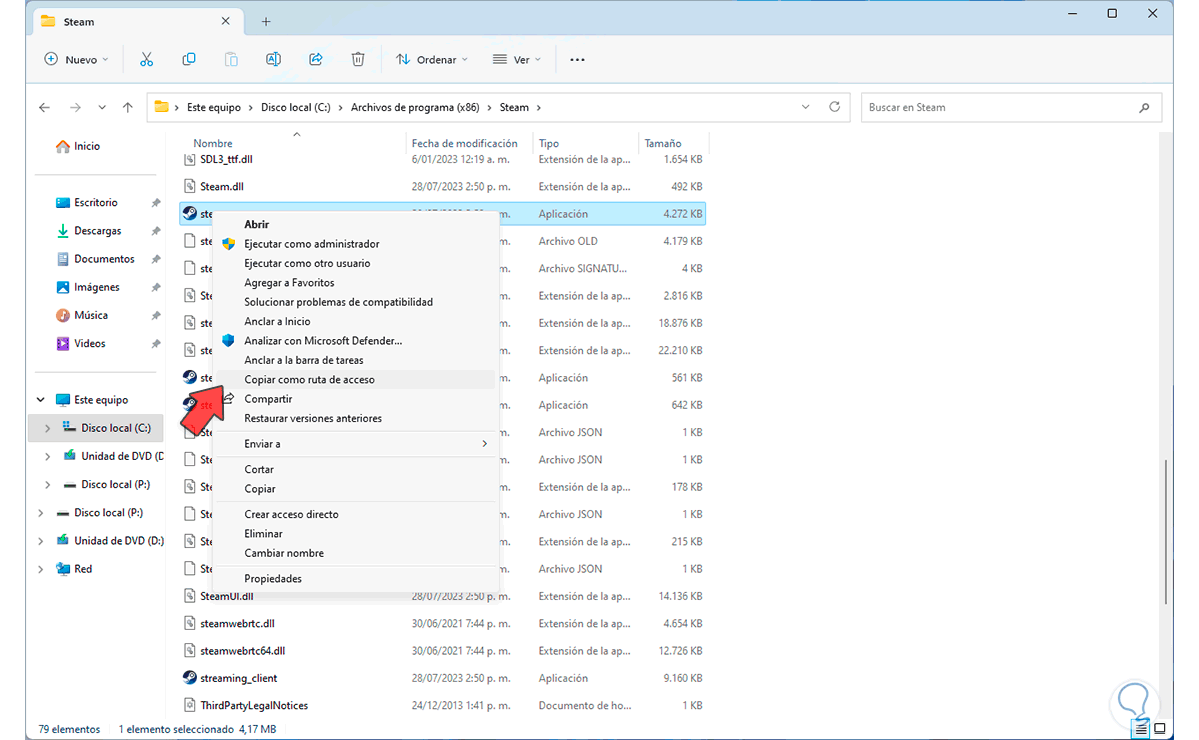Click the Cut scissors icon in toolbar
Viewport: 1199px width, 740px height.
pyautogui.click(x=146, y=60)
